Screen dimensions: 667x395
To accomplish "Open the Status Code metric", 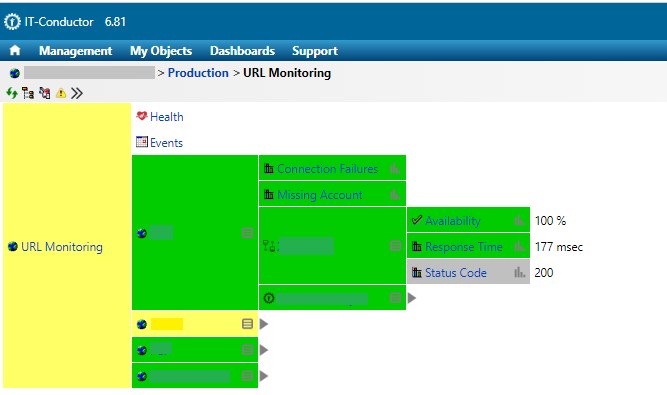I will [456, 273].
